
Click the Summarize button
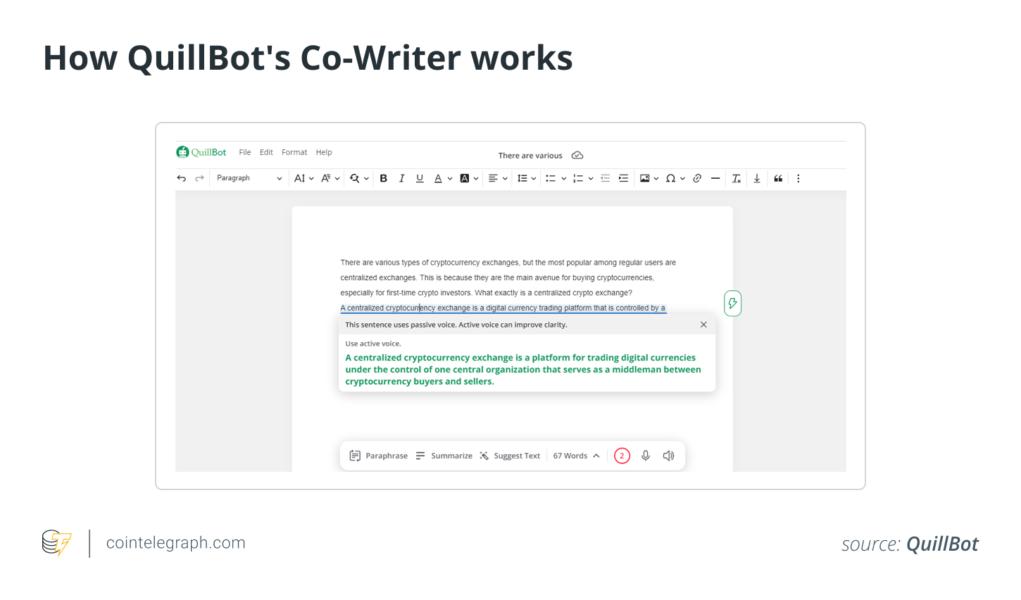point(444,455)
